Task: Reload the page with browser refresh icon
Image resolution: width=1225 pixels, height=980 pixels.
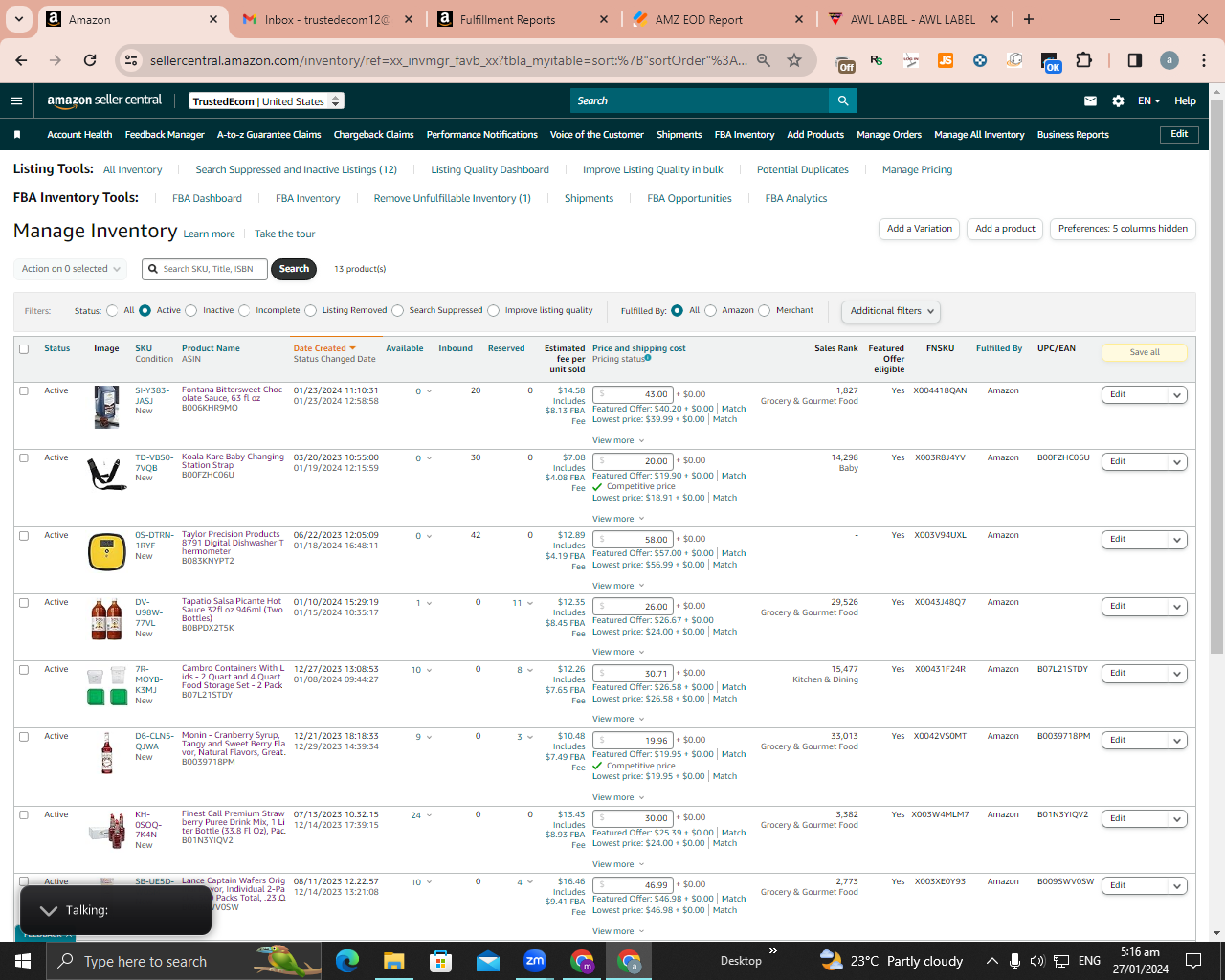Action: coord(90,60)
